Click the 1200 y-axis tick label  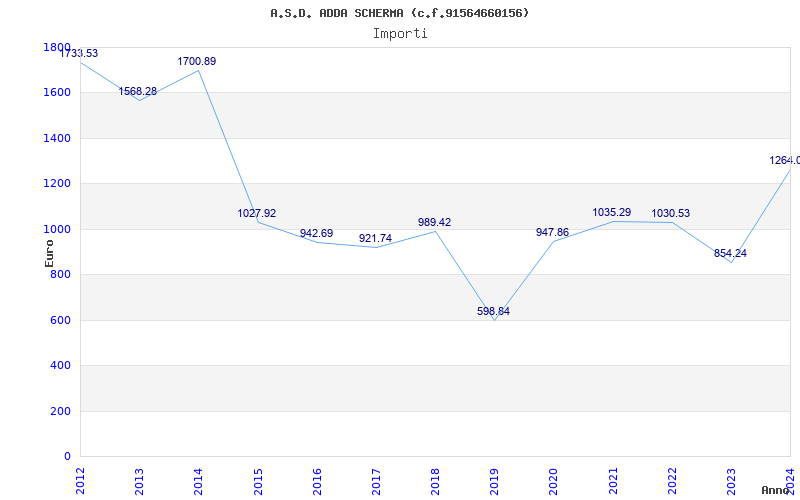pos(57,184)
